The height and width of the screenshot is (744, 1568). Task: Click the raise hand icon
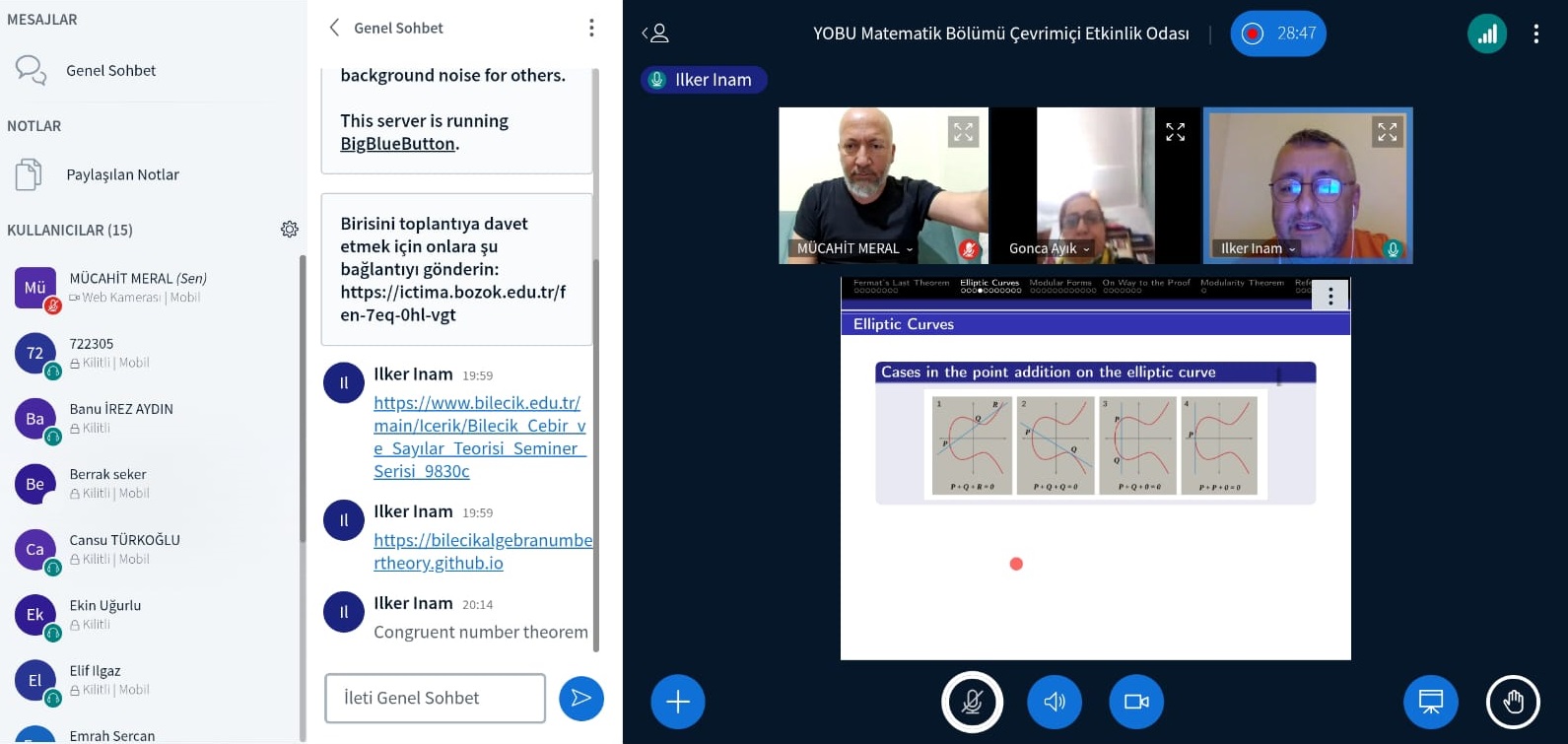[x=1513, y=702]
